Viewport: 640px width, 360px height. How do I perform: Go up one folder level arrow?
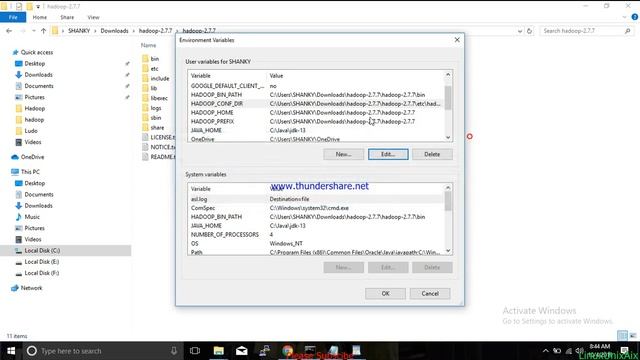click(43, 31)
